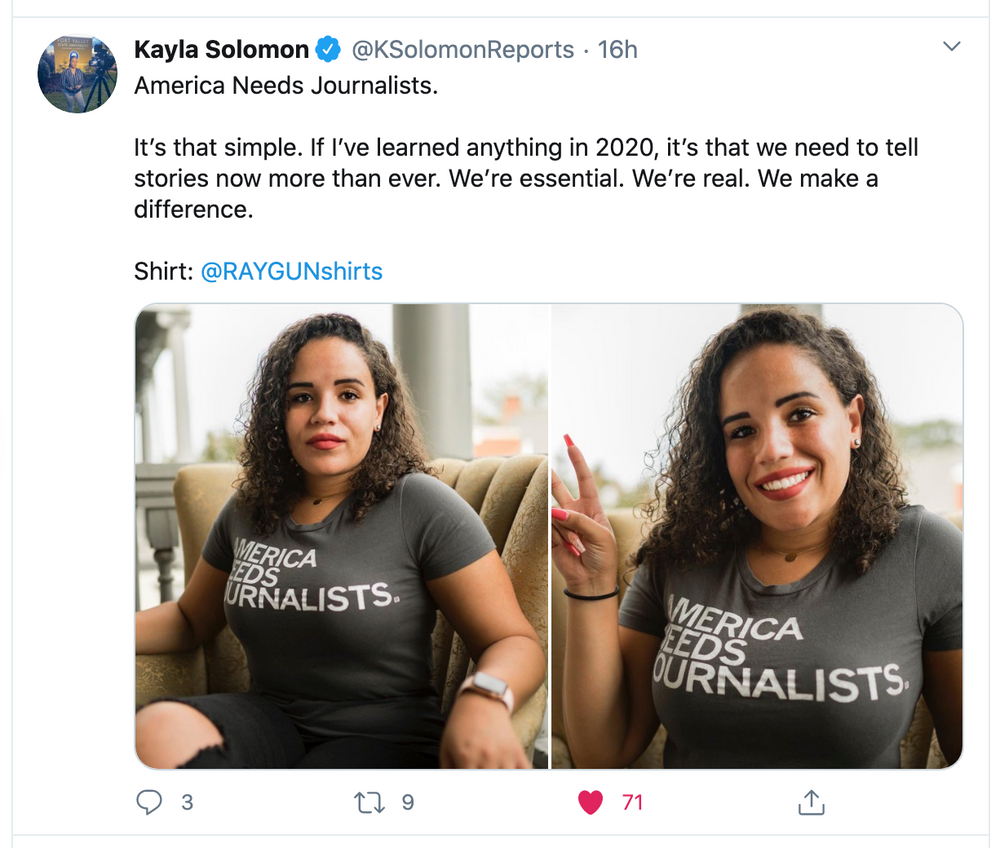This screenshot has width=1000, height=848.
Task: Click the retweet count 9
Action: (407, 802)
